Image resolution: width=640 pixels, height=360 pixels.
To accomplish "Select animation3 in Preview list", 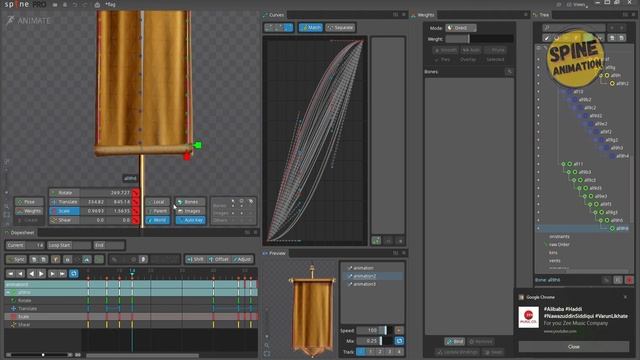I will tap(372, 284).
